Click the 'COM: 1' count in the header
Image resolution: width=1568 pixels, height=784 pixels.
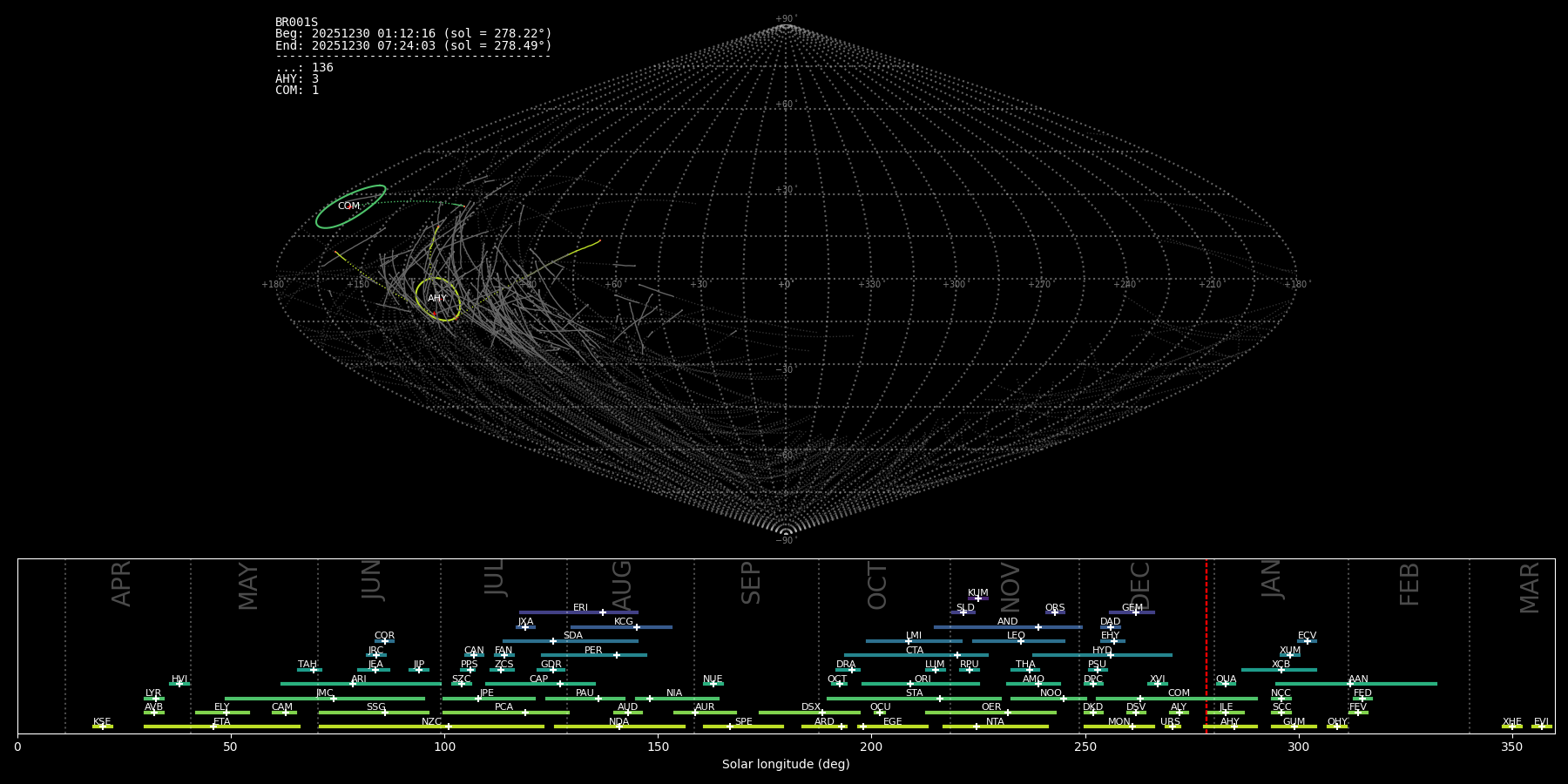pos(297,91)
